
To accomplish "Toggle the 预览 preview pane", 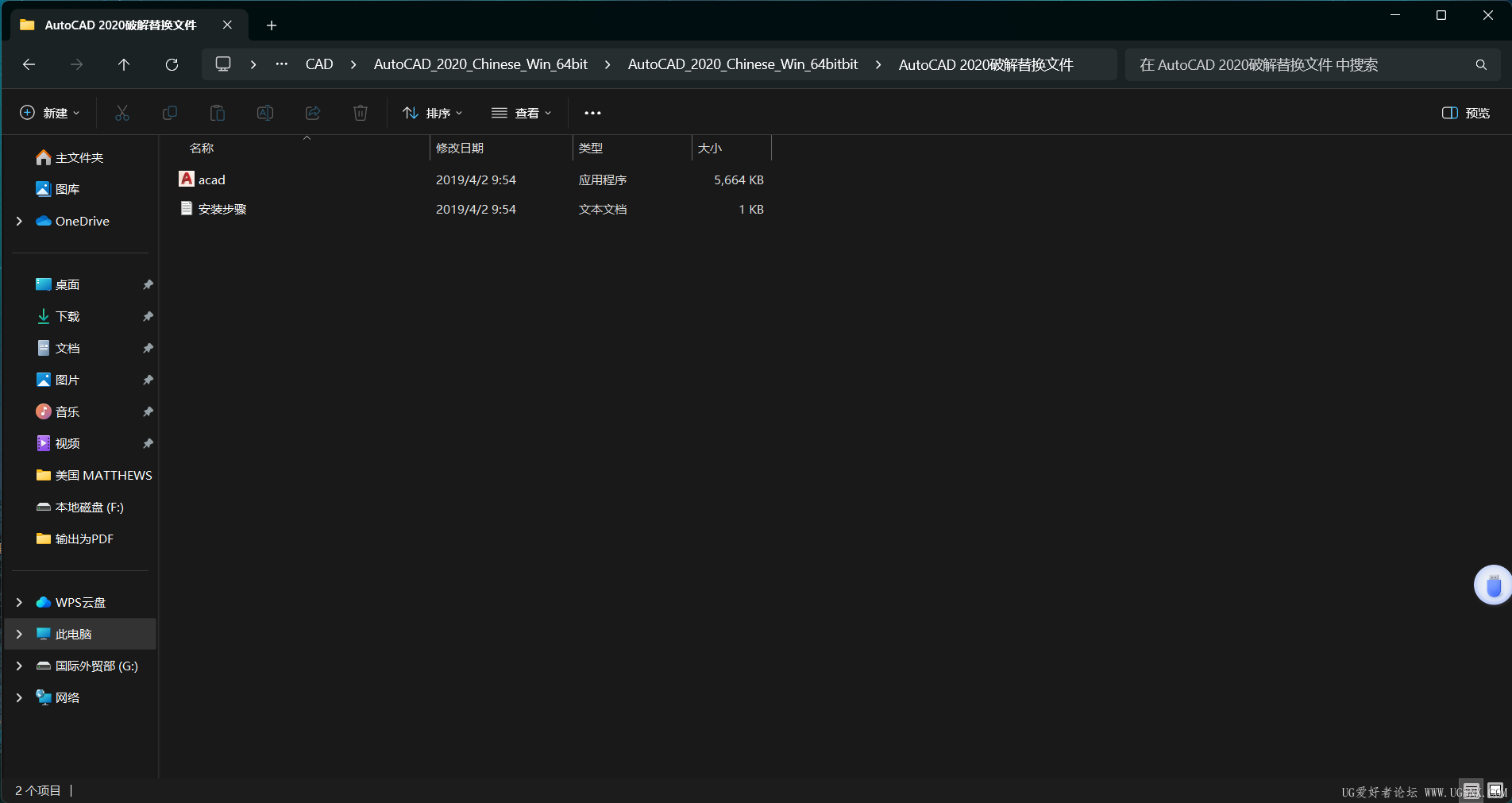I will [1466, 113].
